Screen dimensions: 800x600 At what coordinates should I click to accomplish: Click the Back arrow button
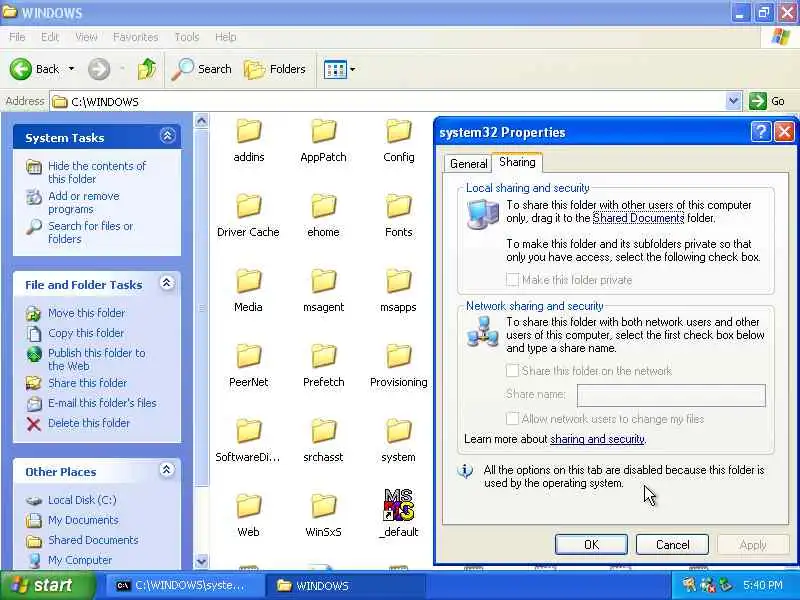tap(21, 69)
